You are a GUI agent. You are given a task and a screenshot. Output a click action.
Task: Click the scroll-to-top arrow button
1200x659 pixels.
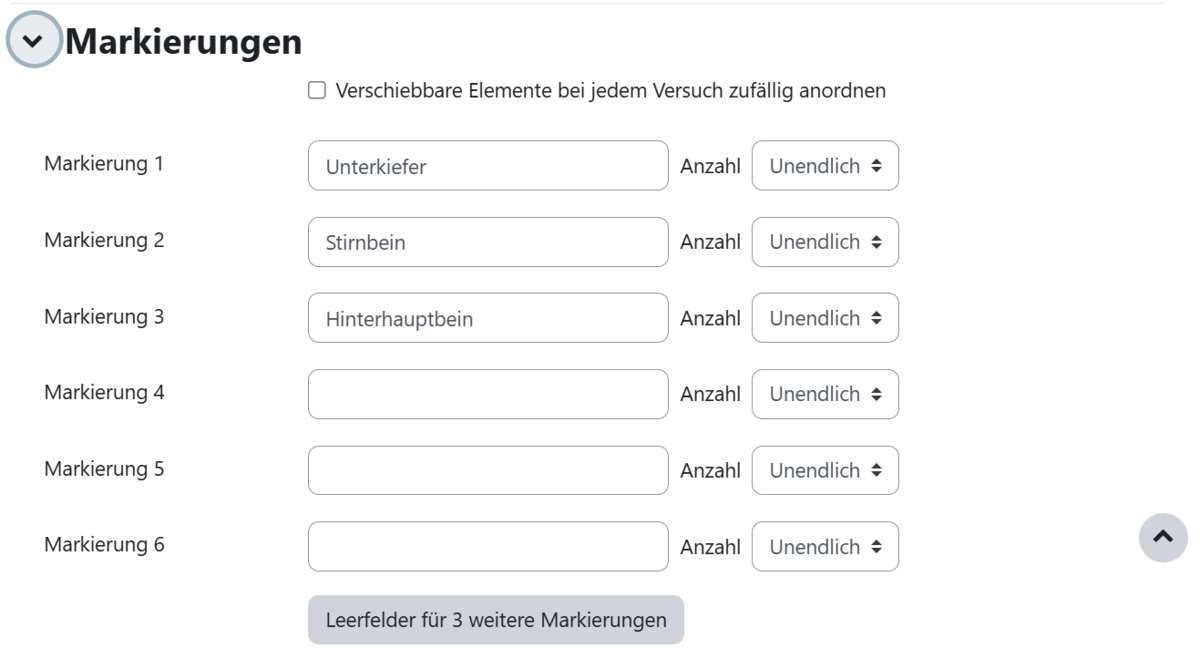[1163, 537]
